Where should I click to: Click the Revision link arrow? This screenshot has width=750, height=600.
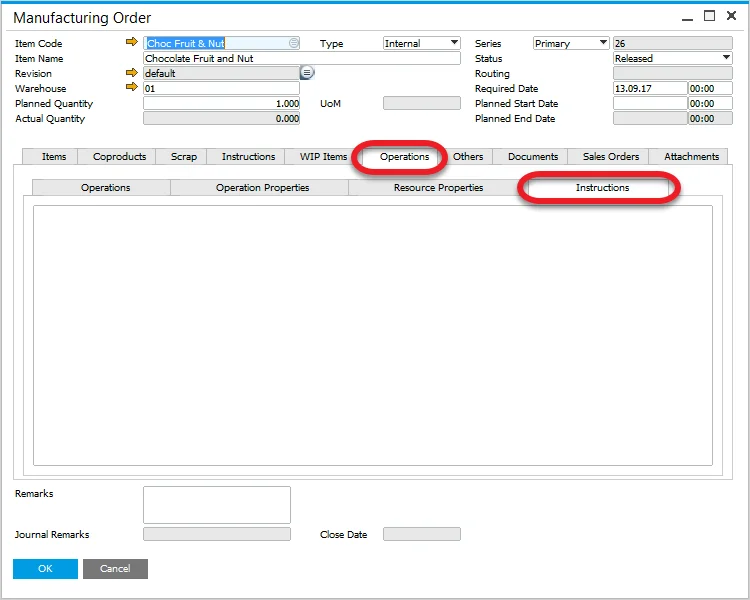131,73
